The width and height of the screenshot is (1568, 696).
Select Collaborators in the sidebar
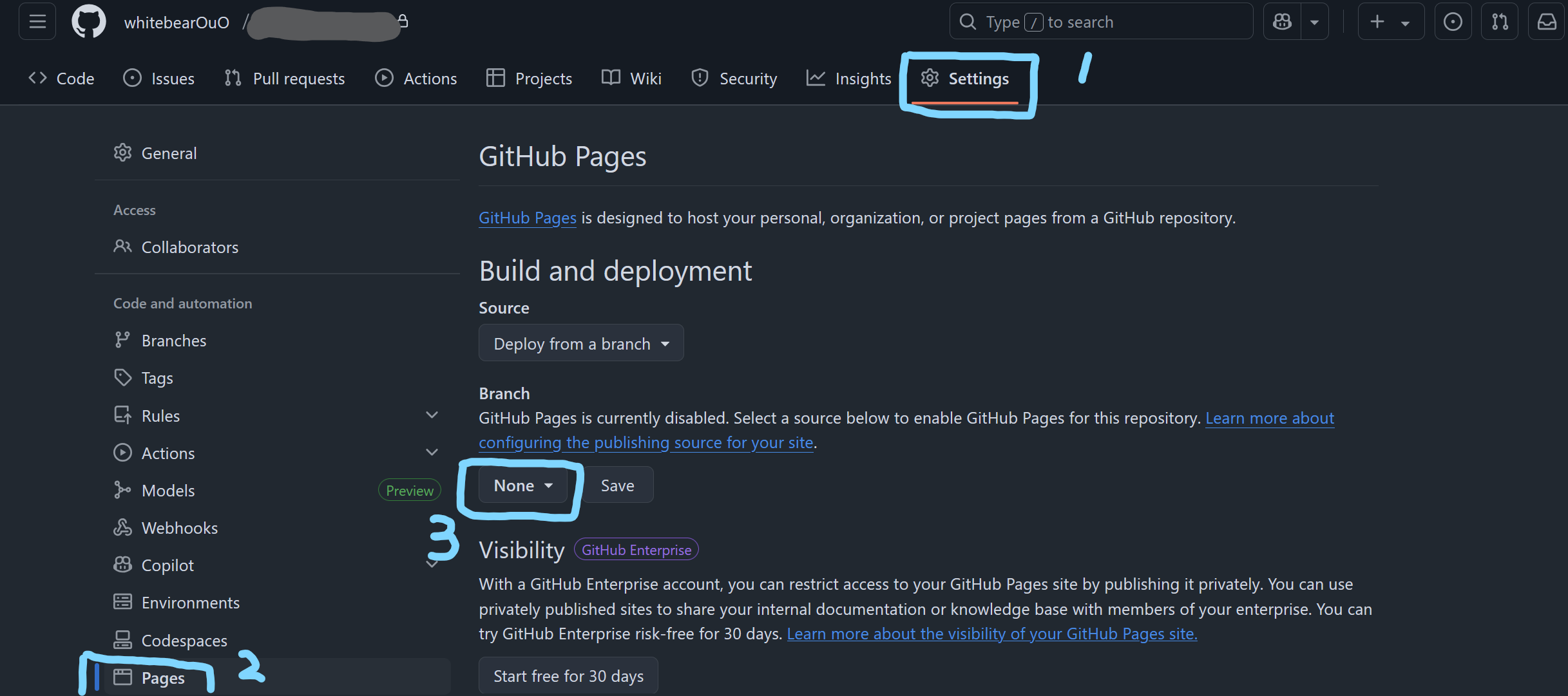point(189,247)
